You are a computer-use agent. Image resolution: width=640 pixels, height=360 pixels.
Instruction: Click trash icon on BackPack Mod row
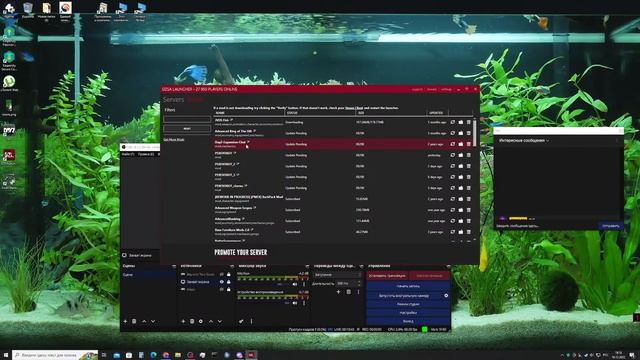pos(469,199)
